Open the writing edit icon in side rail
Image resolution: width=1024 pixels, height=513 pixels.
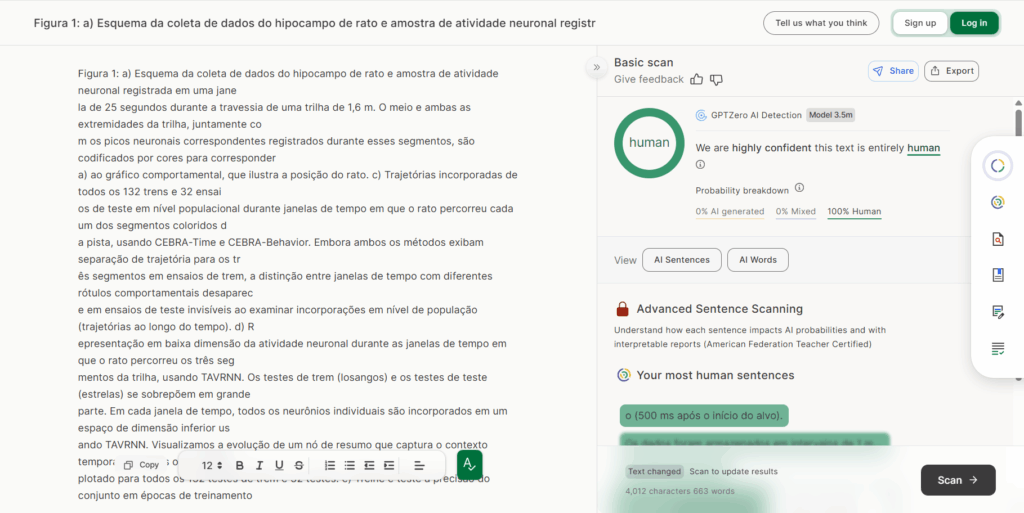(x=997, y=311)
